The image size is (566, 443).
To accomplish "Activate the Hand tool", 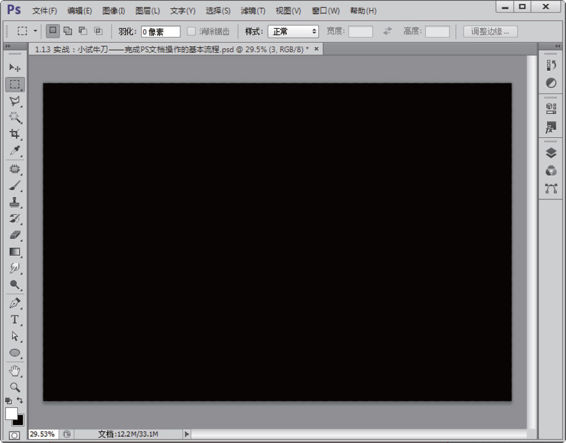I will click(15, 371).
